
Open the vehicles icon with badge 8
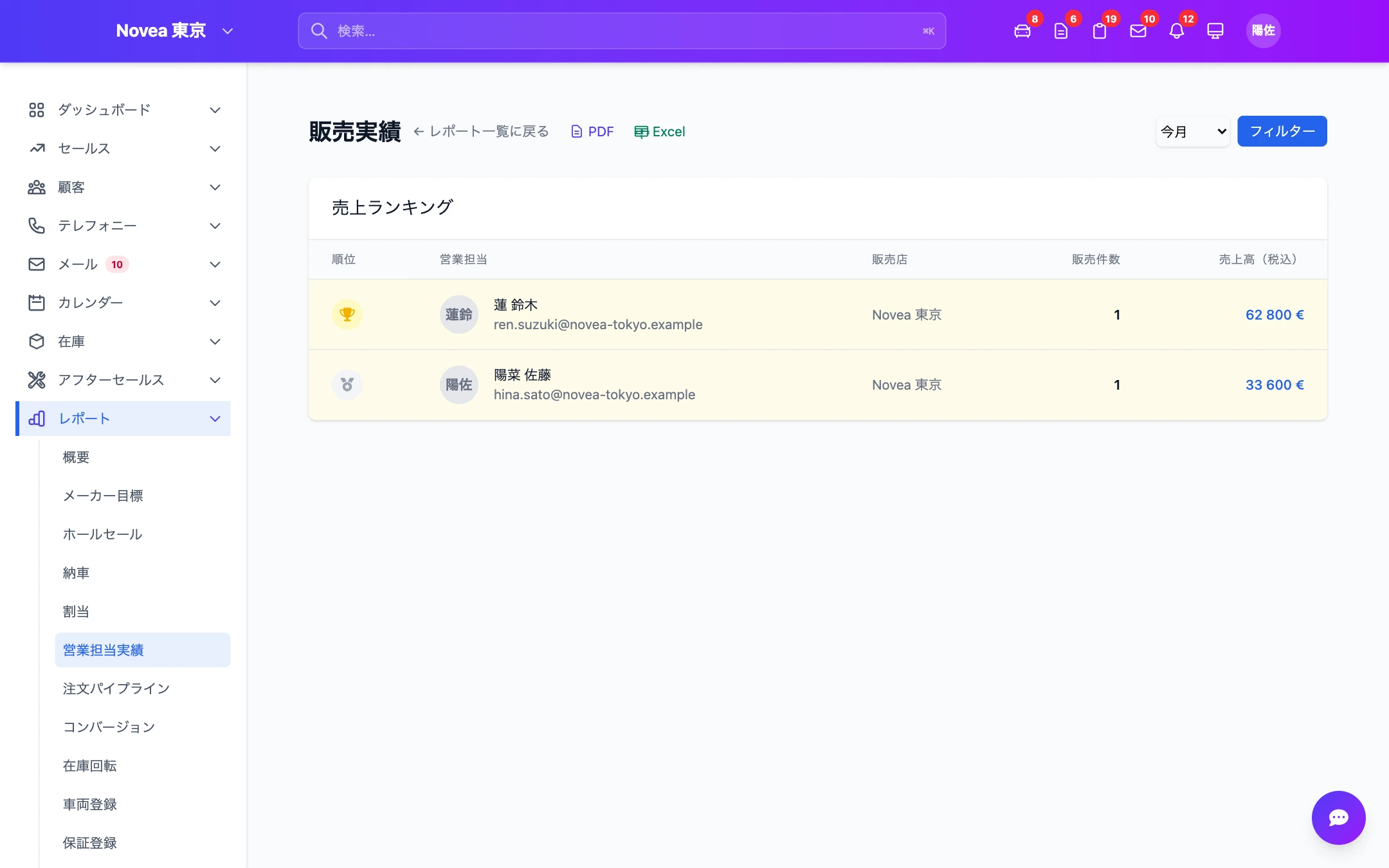pos(1022,31)
